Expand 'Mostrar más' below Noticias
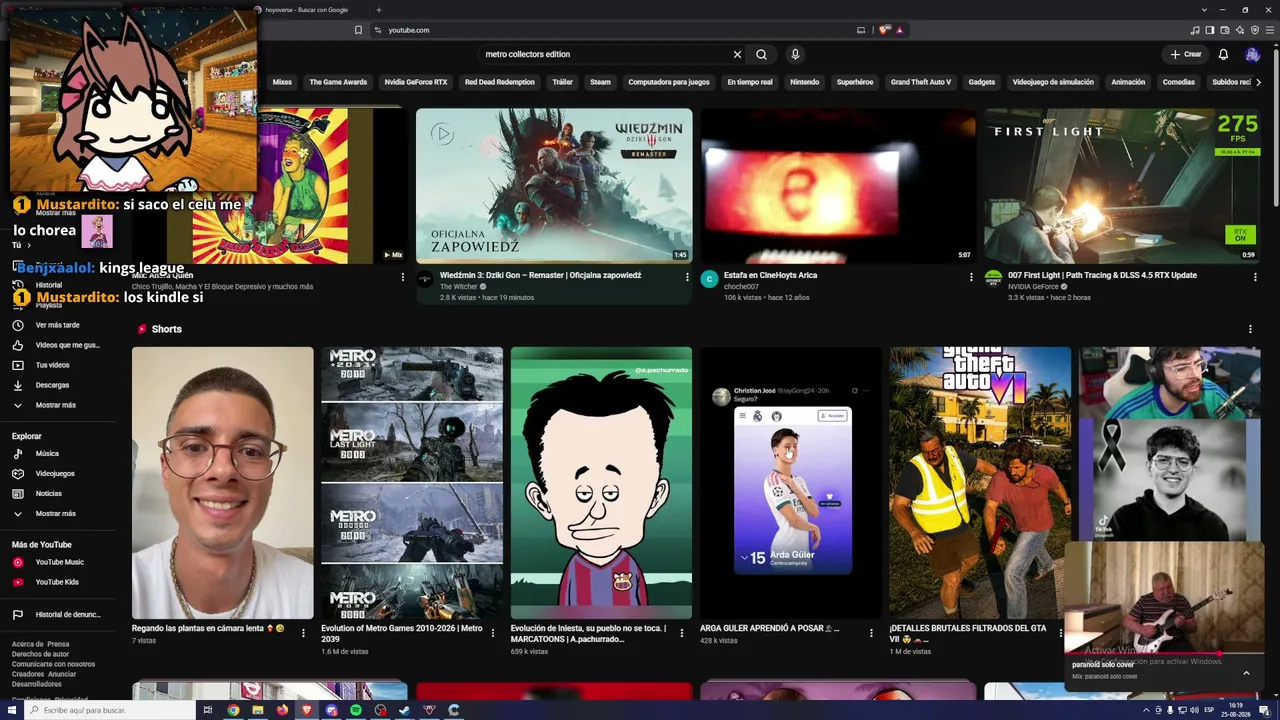Screen dimensions: 1280x720 [x=58, y=514]
